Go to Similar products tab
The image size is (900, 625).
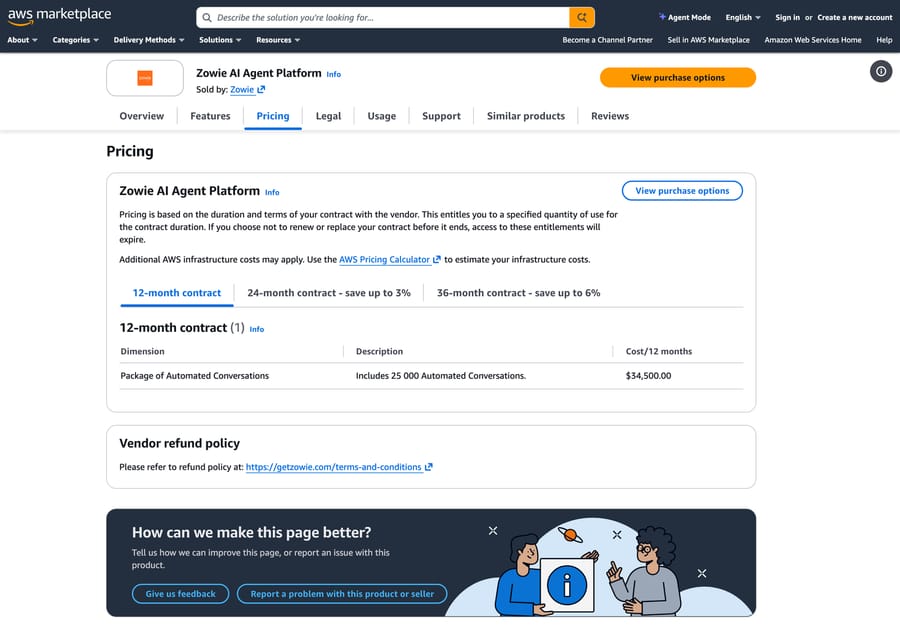[526, 116]
